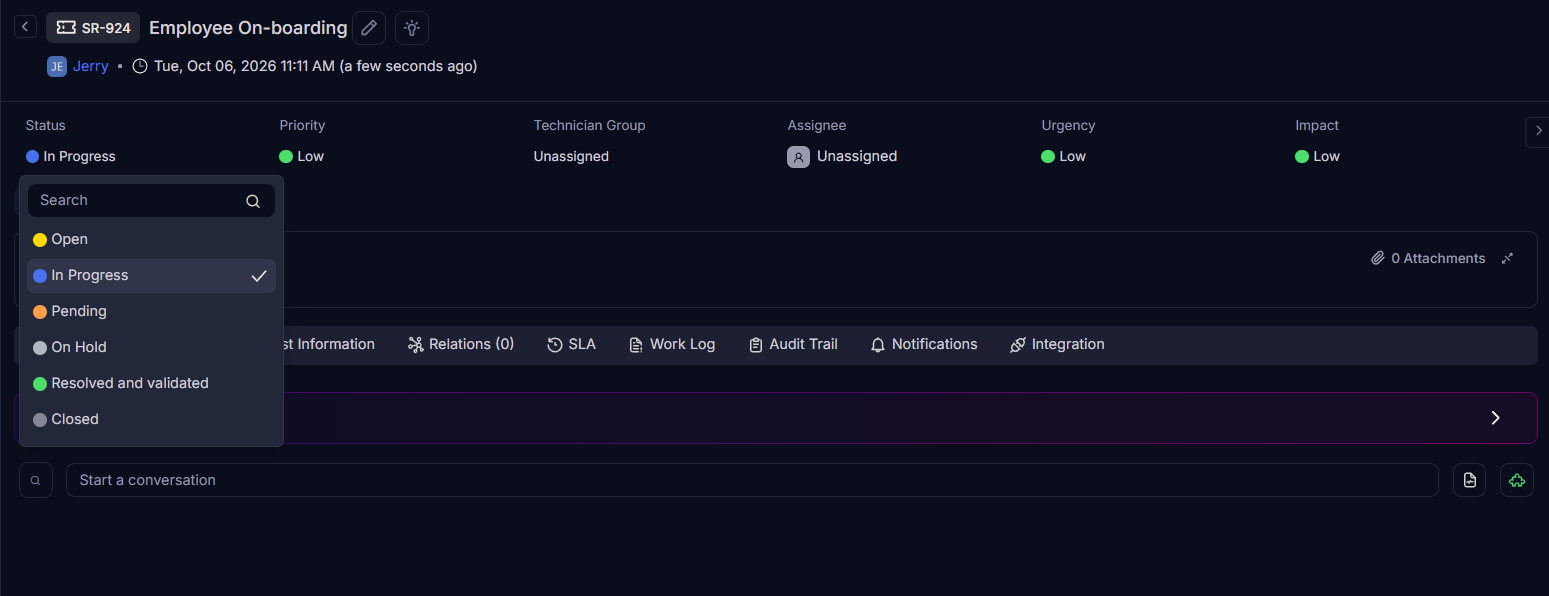Set status to On Hold
The image size is (1549, 596).
tap(151, 348)
